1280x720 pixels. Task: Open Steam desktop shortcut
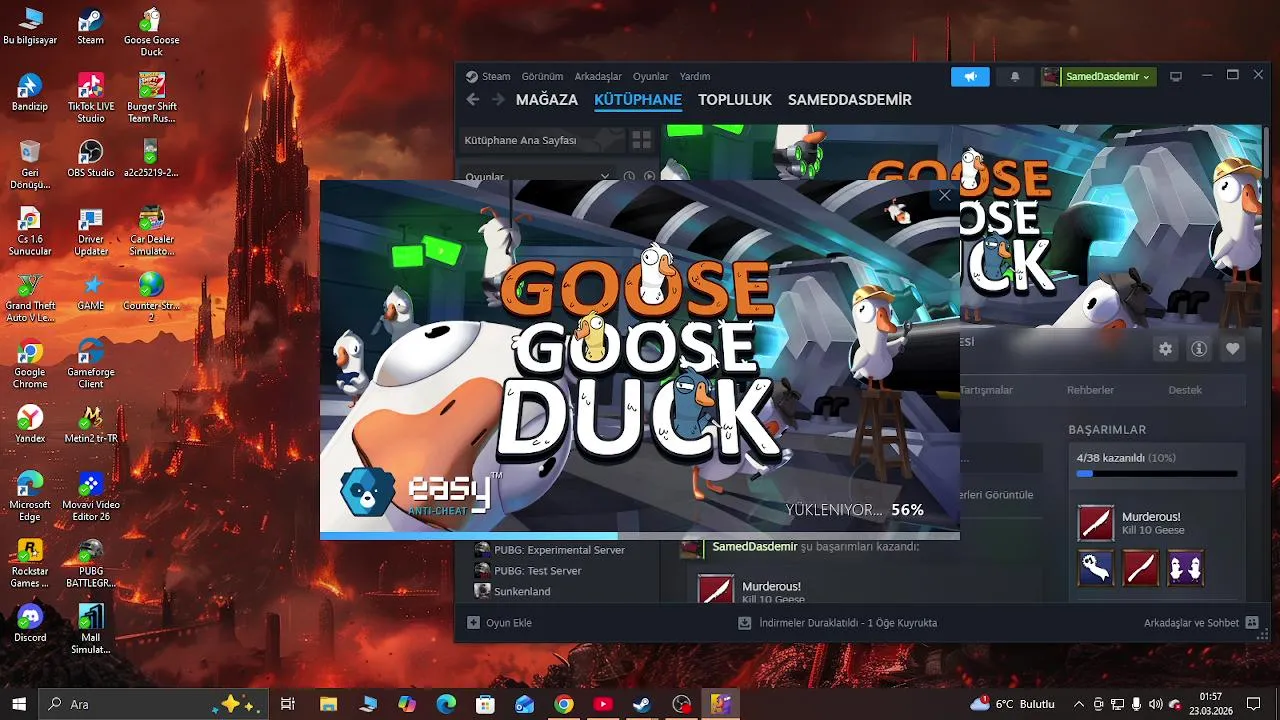[x=90, y=27]
